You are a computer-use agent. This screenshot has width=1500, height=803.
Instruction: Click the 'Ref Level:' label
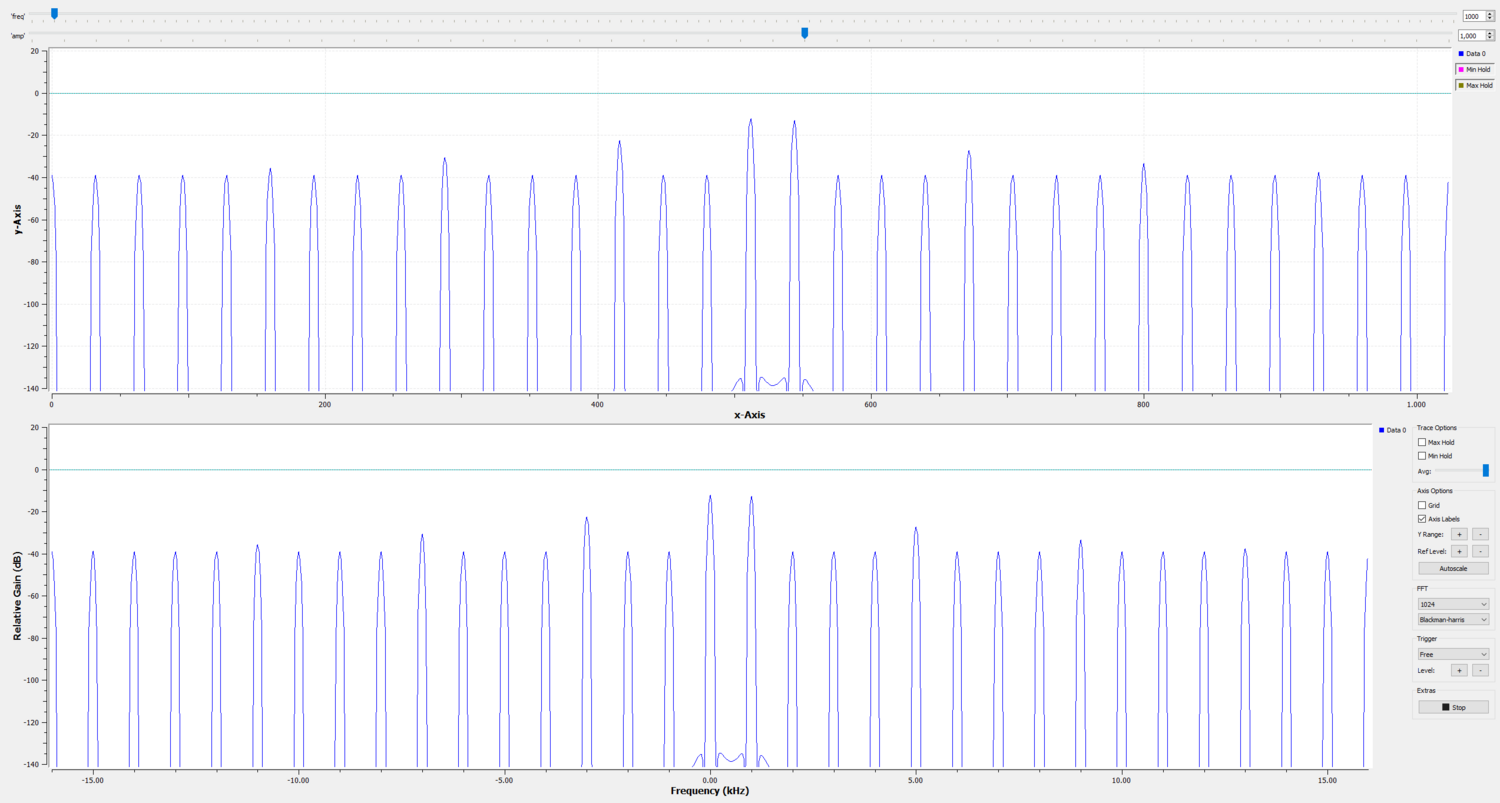tap(1433, 551)
